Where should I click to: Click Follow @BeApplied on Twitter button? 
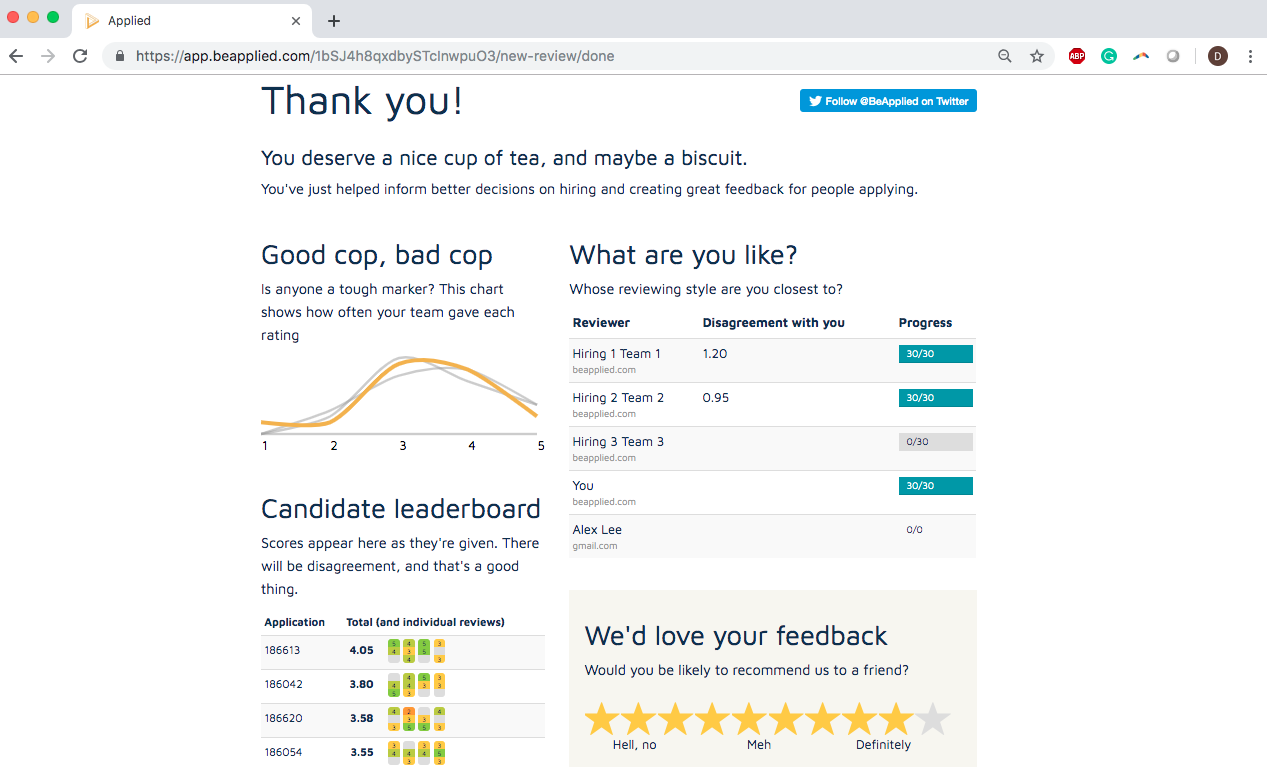(888, 101)
